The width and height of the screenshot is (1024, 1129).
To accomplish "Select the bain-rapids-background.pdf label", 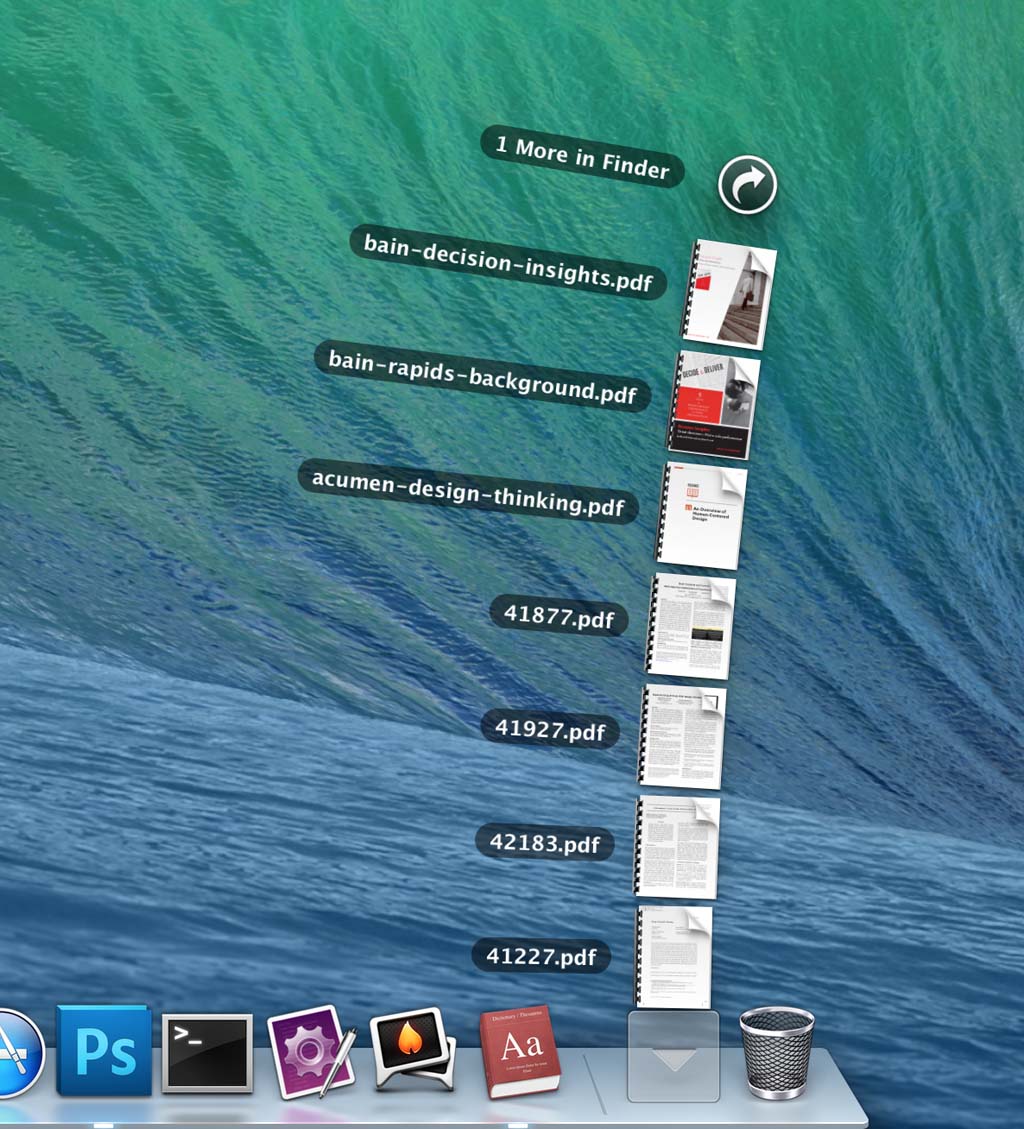I will click(482, 376).
